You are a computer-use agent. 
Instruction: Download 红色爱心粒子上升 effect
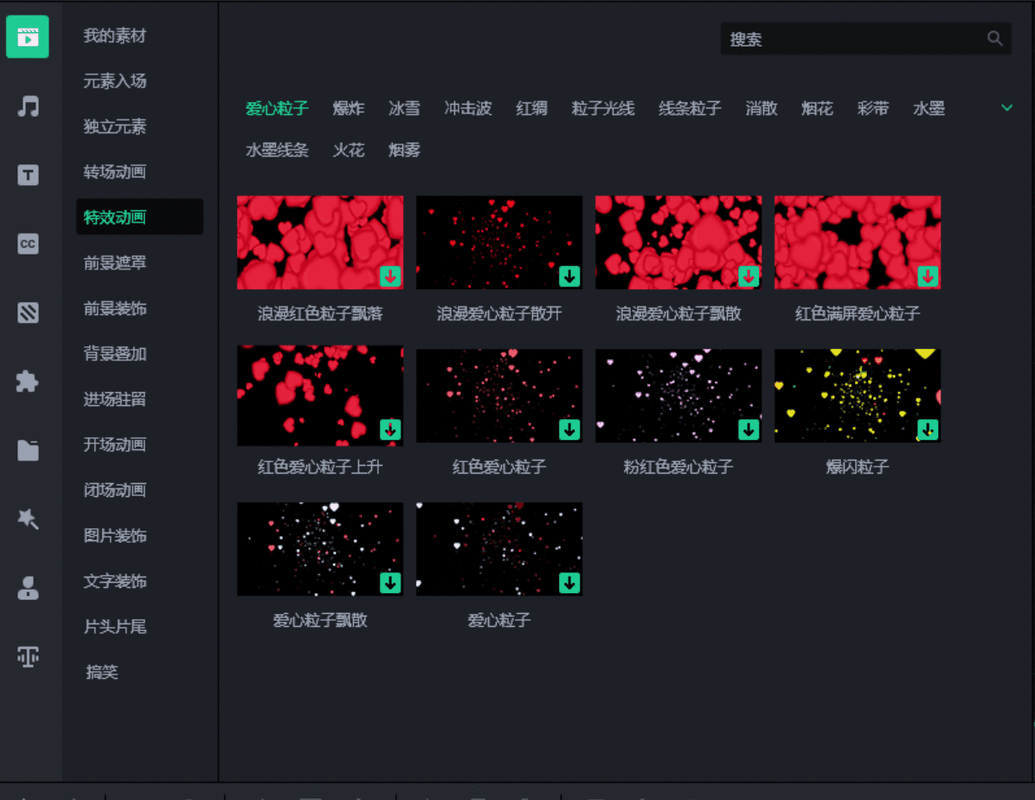390,430
